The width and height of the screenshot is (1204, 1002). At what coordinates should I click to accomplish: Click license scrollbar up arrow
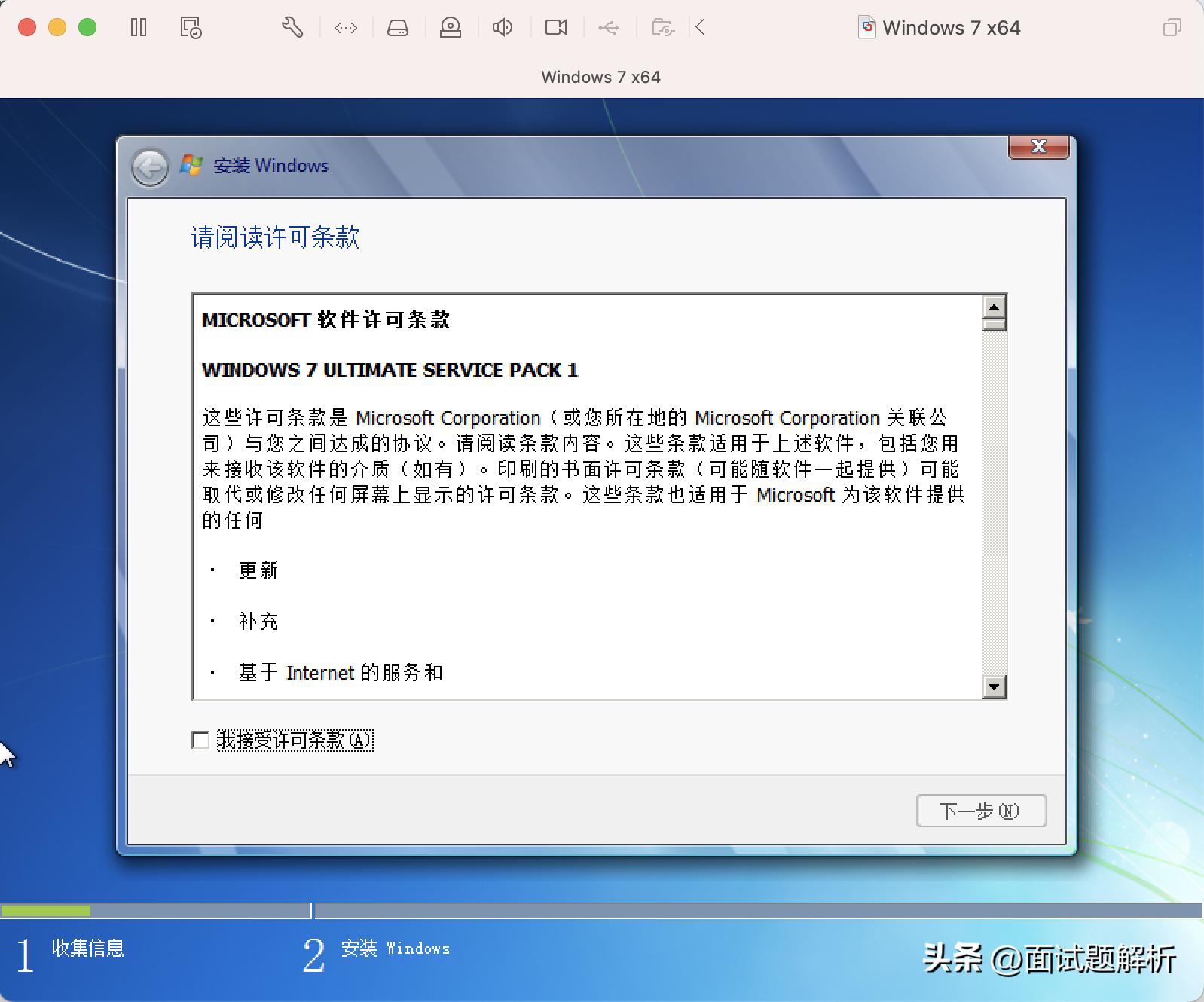point(995,307)
